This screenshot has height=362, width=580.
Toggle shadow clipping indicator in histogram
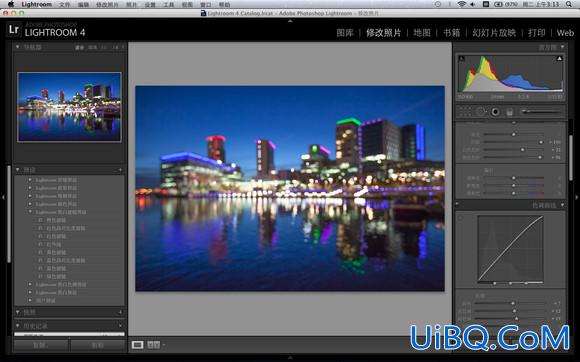(461, 58)
